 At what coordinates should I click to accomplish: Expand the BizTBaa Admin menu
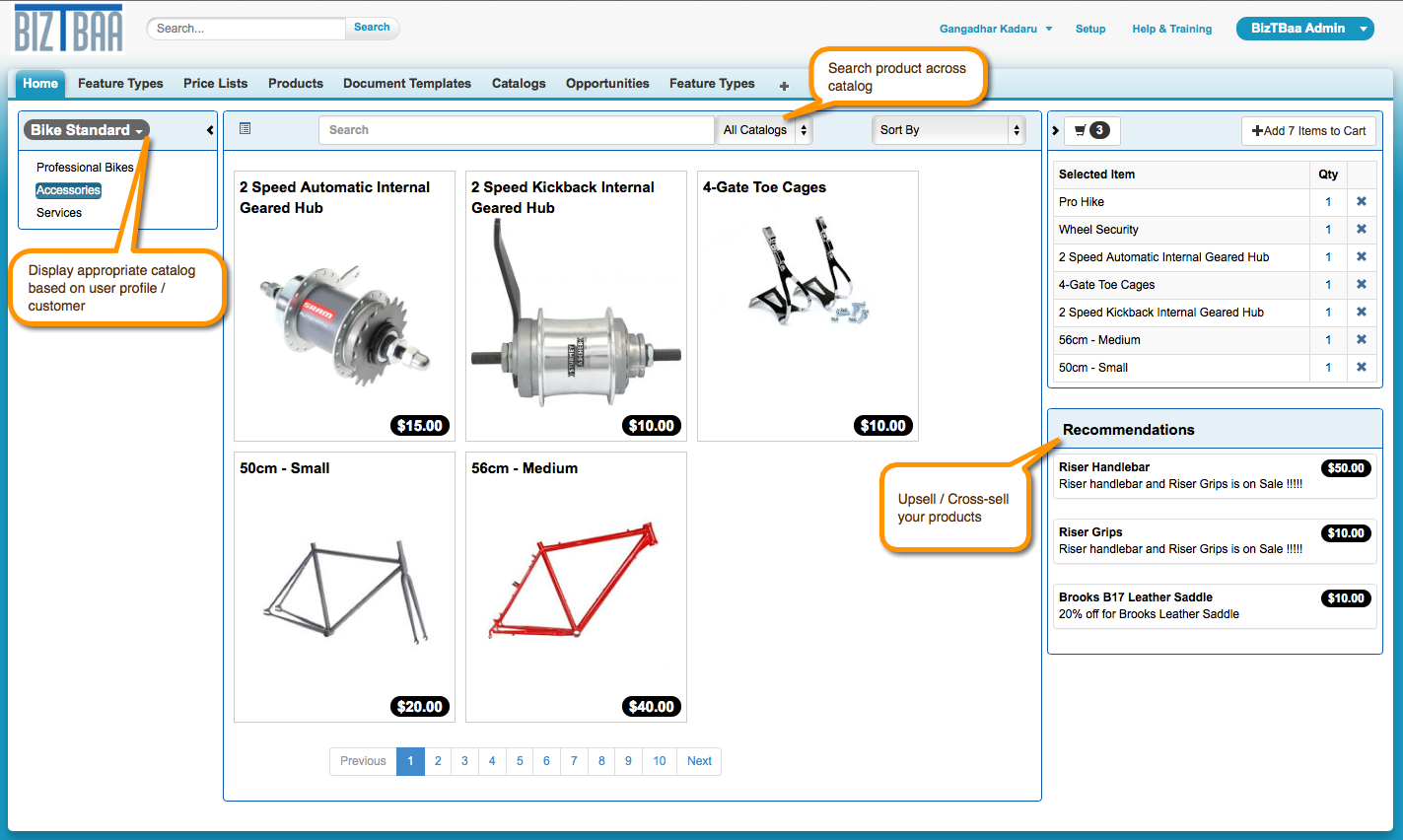point(1304,29)
